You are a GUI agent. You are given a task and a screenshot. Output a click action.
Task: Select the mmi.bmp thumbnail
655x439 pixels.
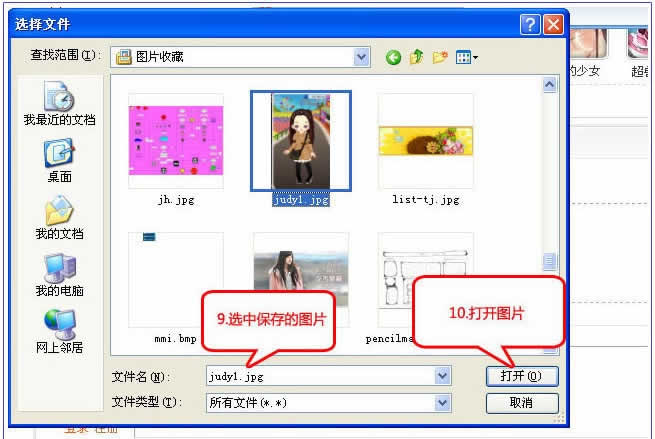point(176,280)
